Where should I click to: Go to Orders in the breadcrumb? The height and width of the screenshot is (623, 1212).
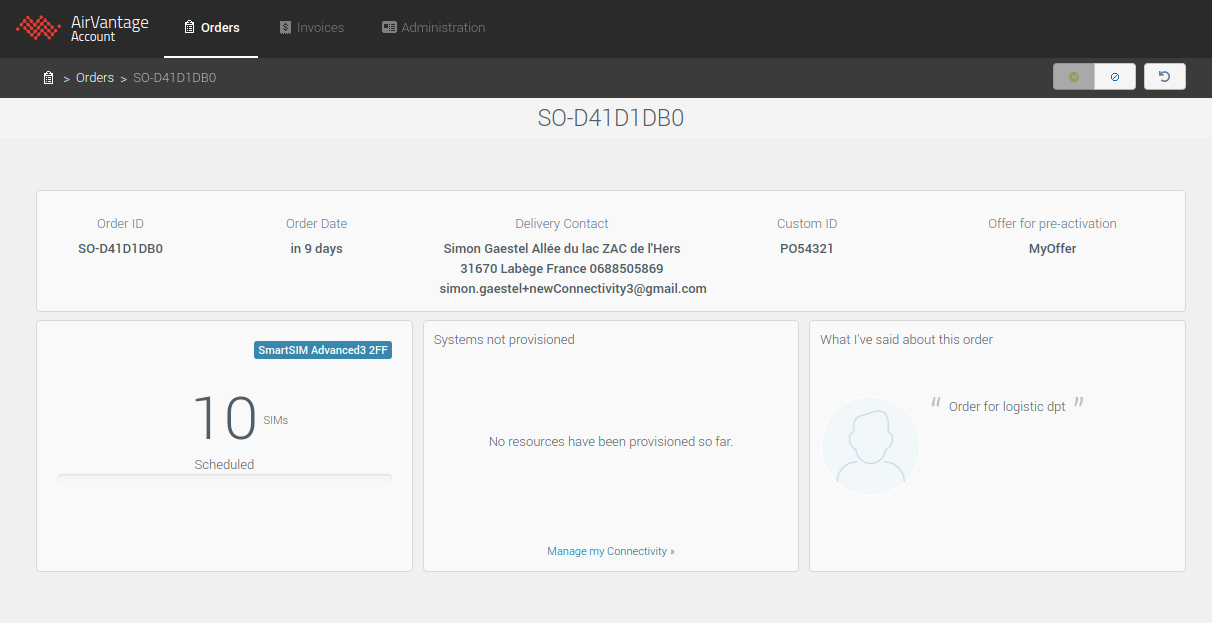(x=95, y=78)
